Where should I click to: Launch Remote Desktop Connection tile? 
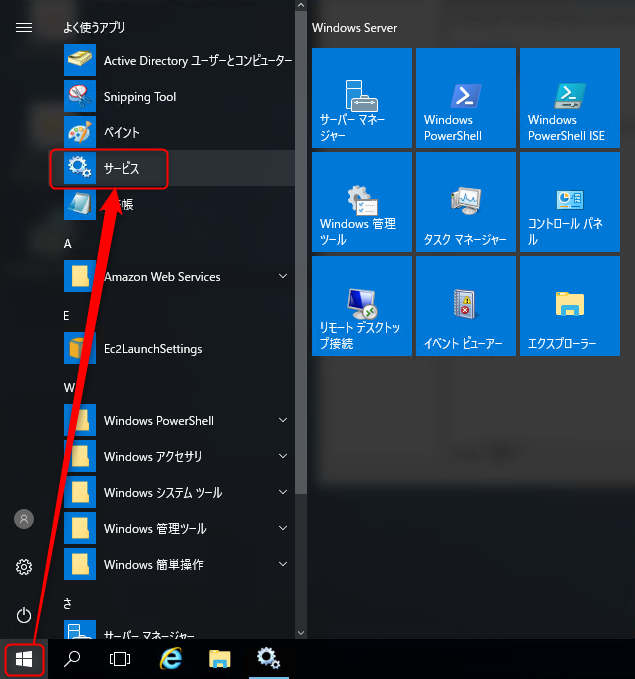(362, 306)
